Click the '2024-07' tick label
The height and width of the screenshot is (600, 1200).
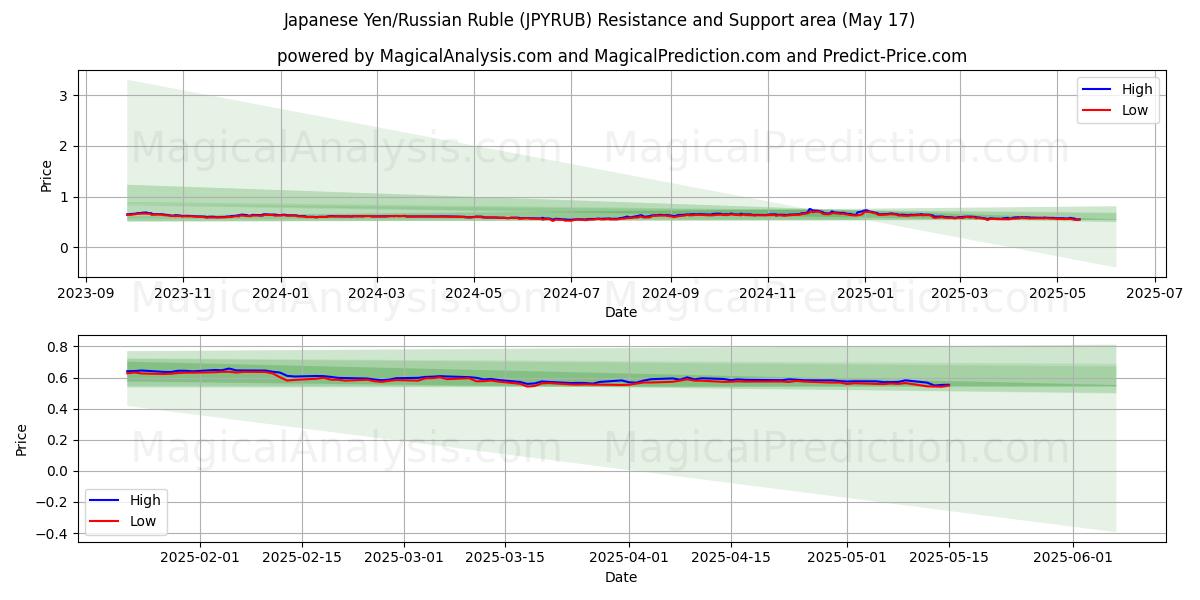pyautogui.click(x=571, y=295)
